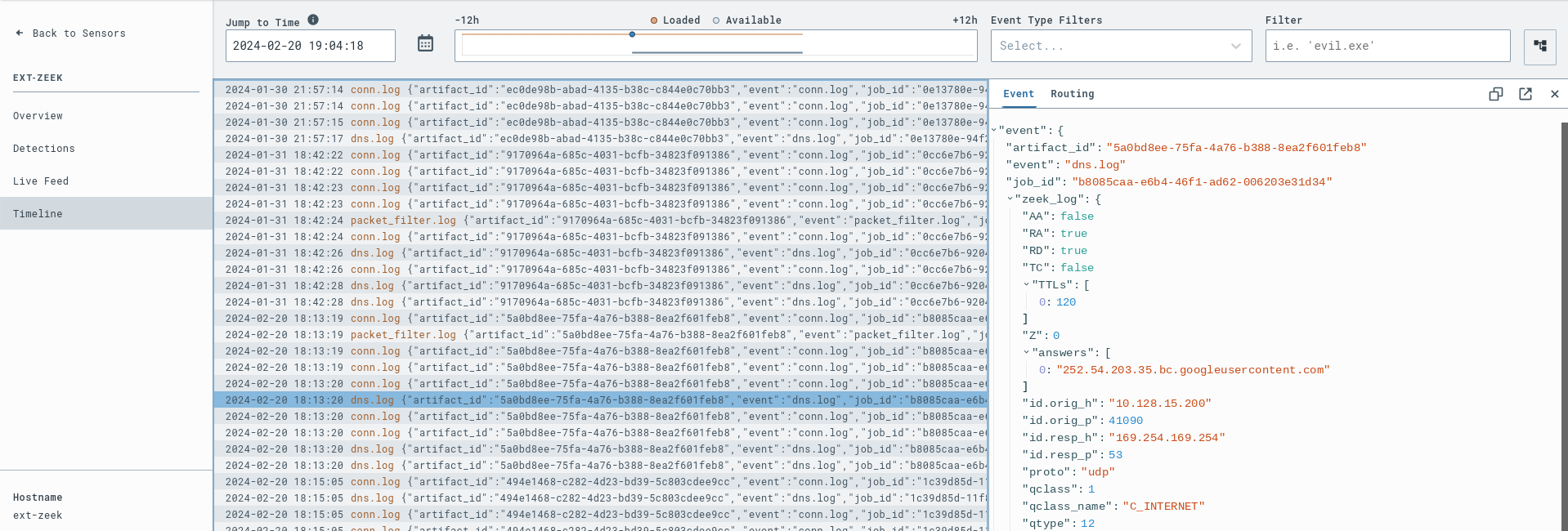Screen dimensions: 1568x531
Task: Open the calendar date picker
Action: (425, 43)
